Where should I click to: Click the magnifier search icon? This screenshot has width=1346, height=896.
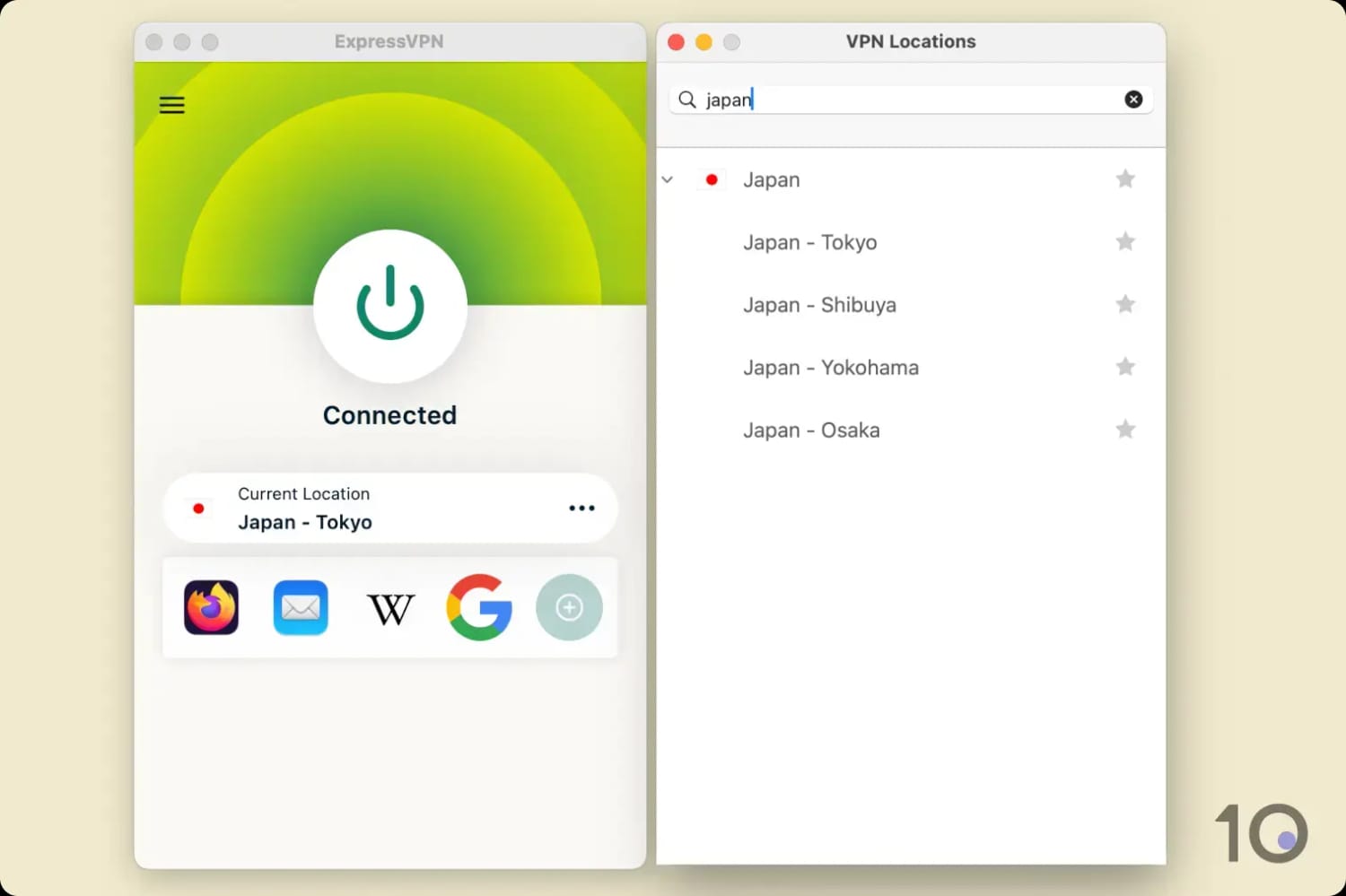coord(687,100)
